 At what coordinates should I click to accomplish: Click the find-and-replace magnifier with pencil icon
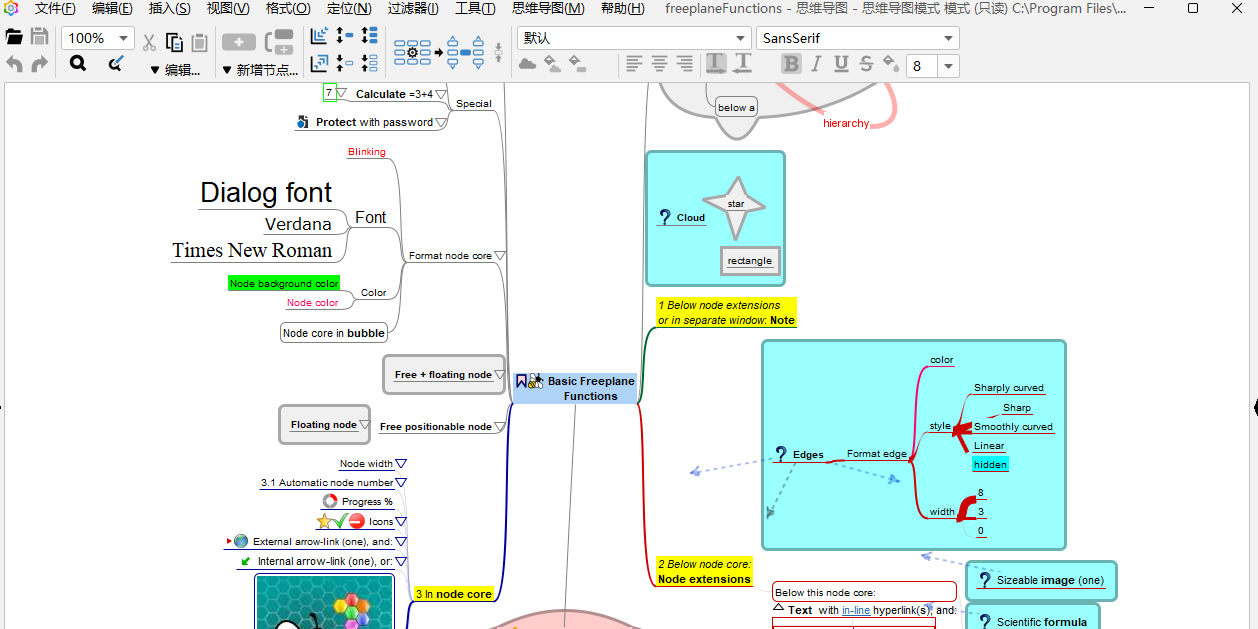point(115,64)
